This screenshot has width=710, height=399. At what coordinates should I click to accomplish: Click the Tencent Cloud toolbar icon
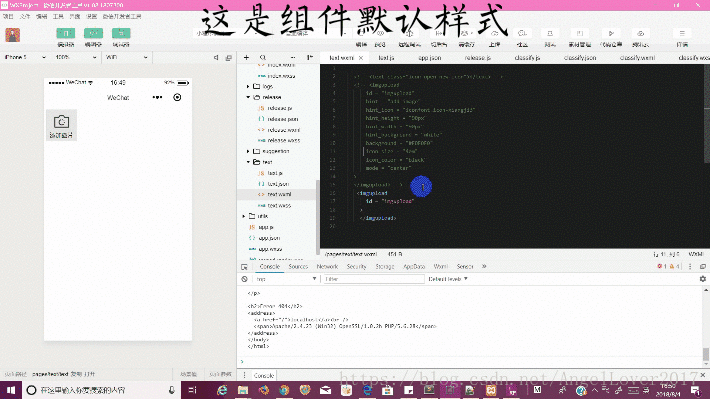(x=641, y=34)
